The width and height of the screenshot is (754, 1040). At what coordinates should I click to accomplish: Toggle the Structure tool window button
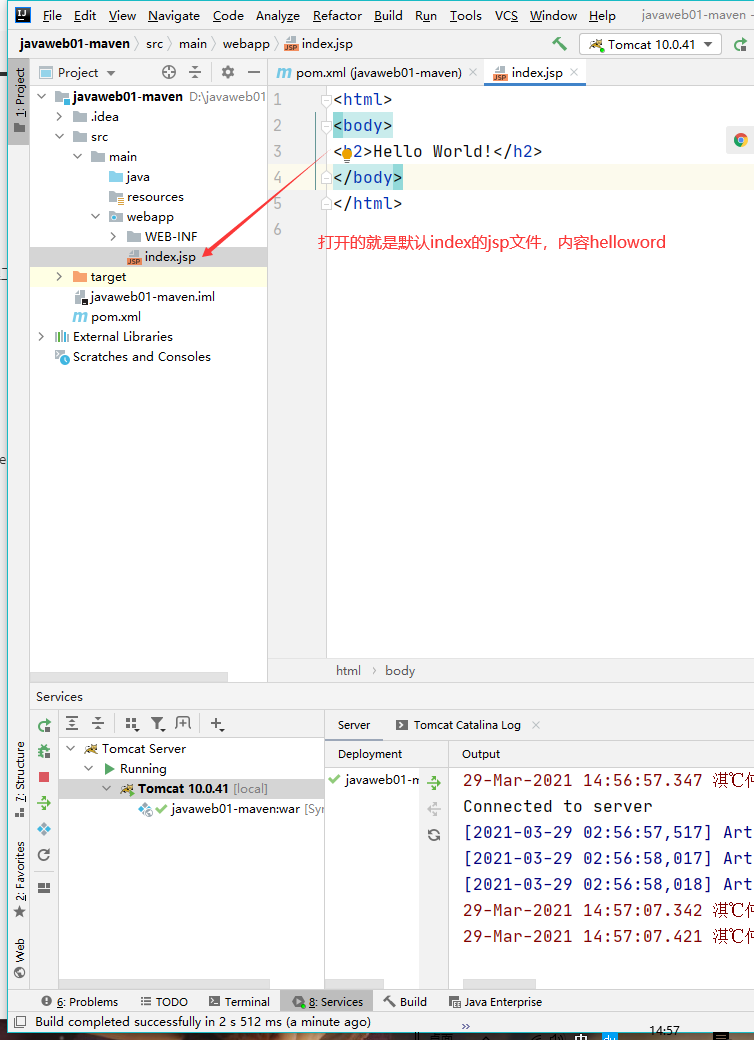(x=19, y=780)
